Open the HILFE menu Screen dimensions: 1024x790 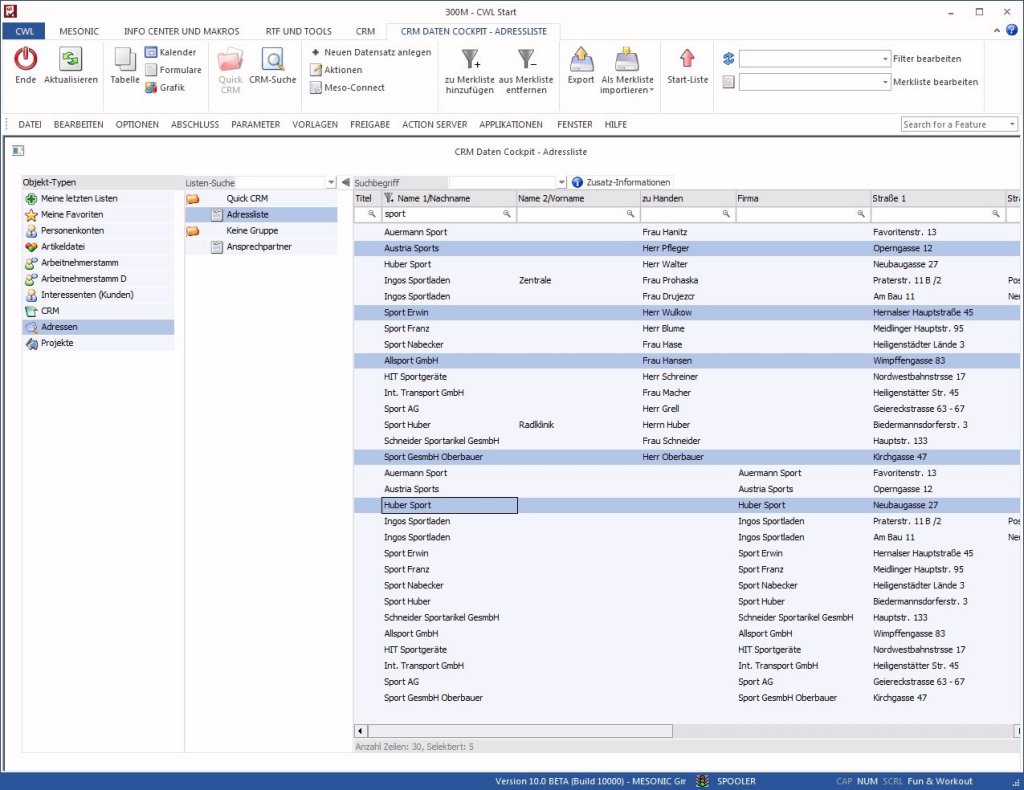tap(615, 125)
